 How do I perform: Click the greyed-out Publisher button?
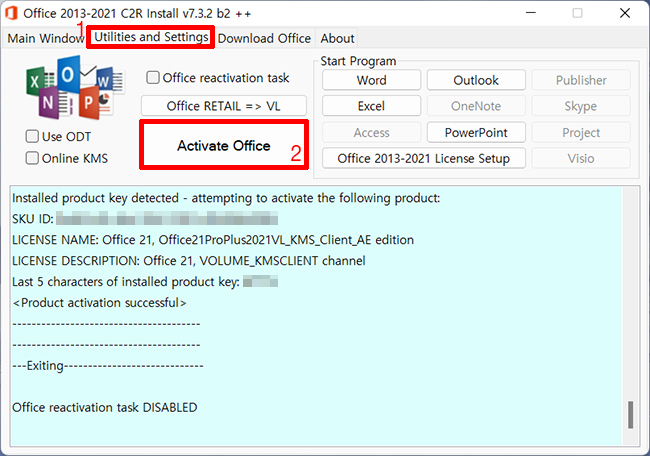point(581,80)
